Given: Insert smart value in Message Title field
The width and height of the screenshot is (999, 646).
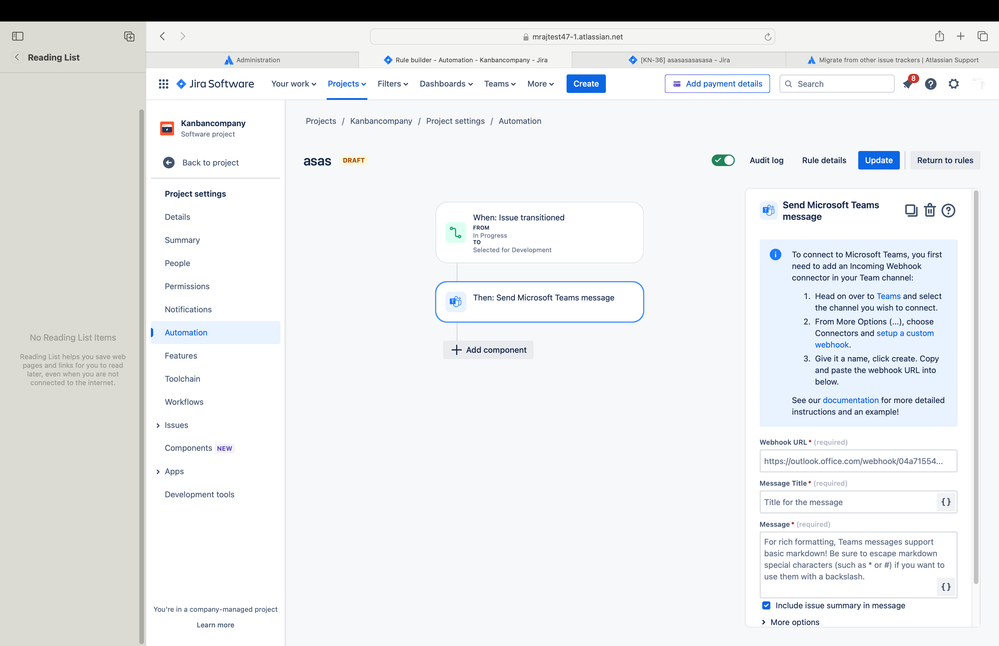Looking at the screenshot, I should click(946, 502).
